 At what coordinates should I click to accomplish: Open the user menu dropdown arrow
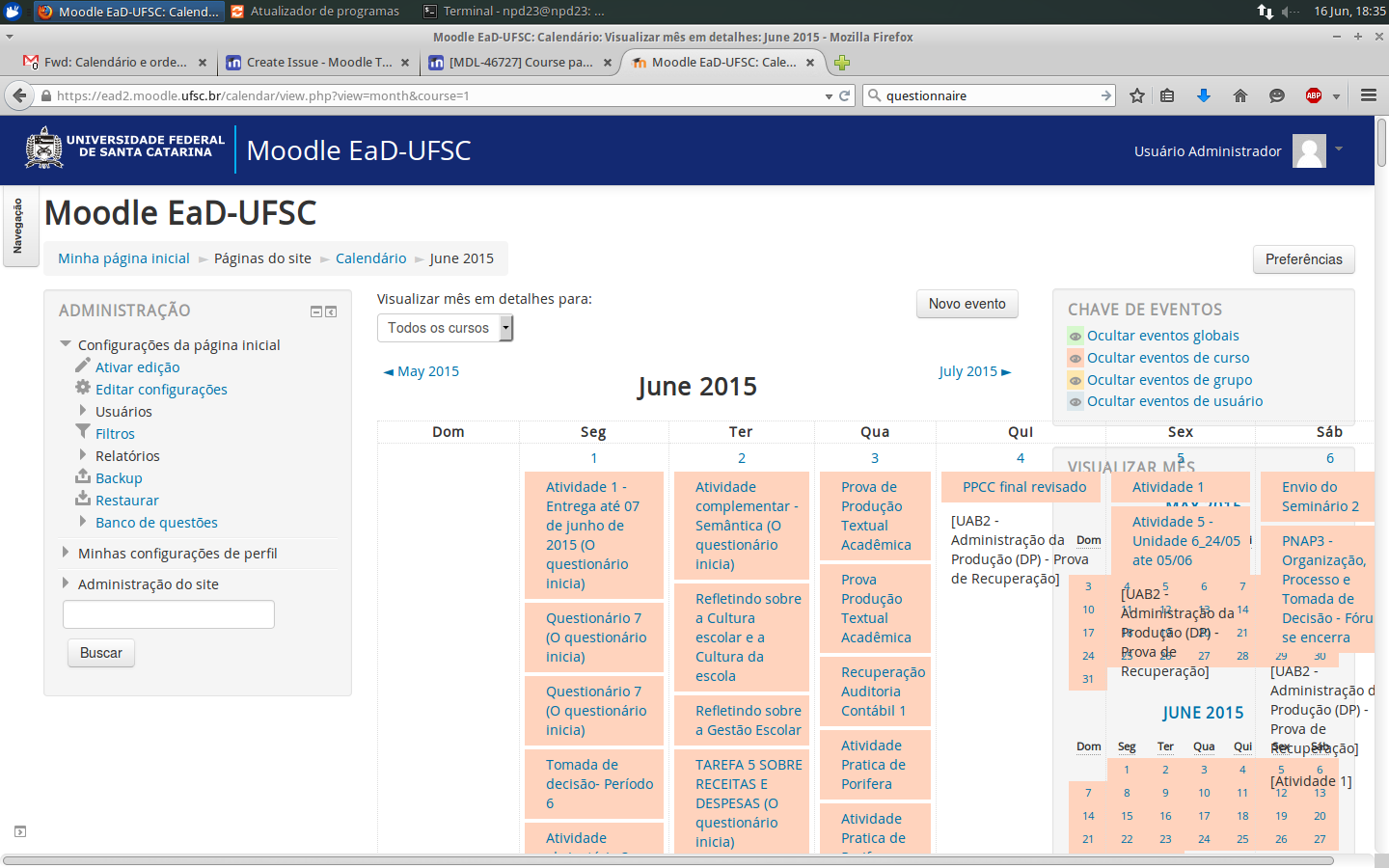(1339, 149)
